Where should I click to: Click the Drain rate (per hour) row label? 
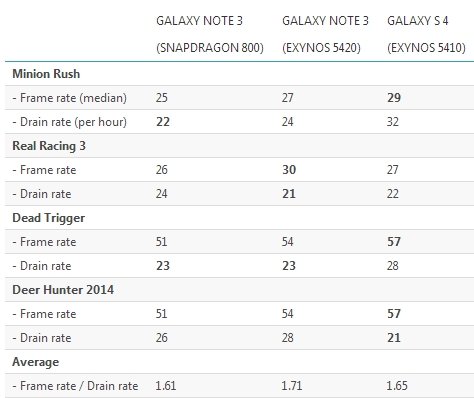69,122
